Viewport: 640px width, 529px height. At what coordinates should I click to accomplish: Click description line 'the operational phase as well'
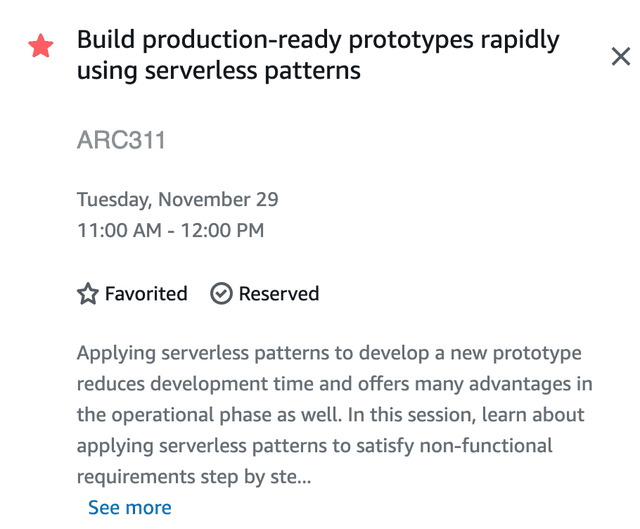[x=331, y=415]
